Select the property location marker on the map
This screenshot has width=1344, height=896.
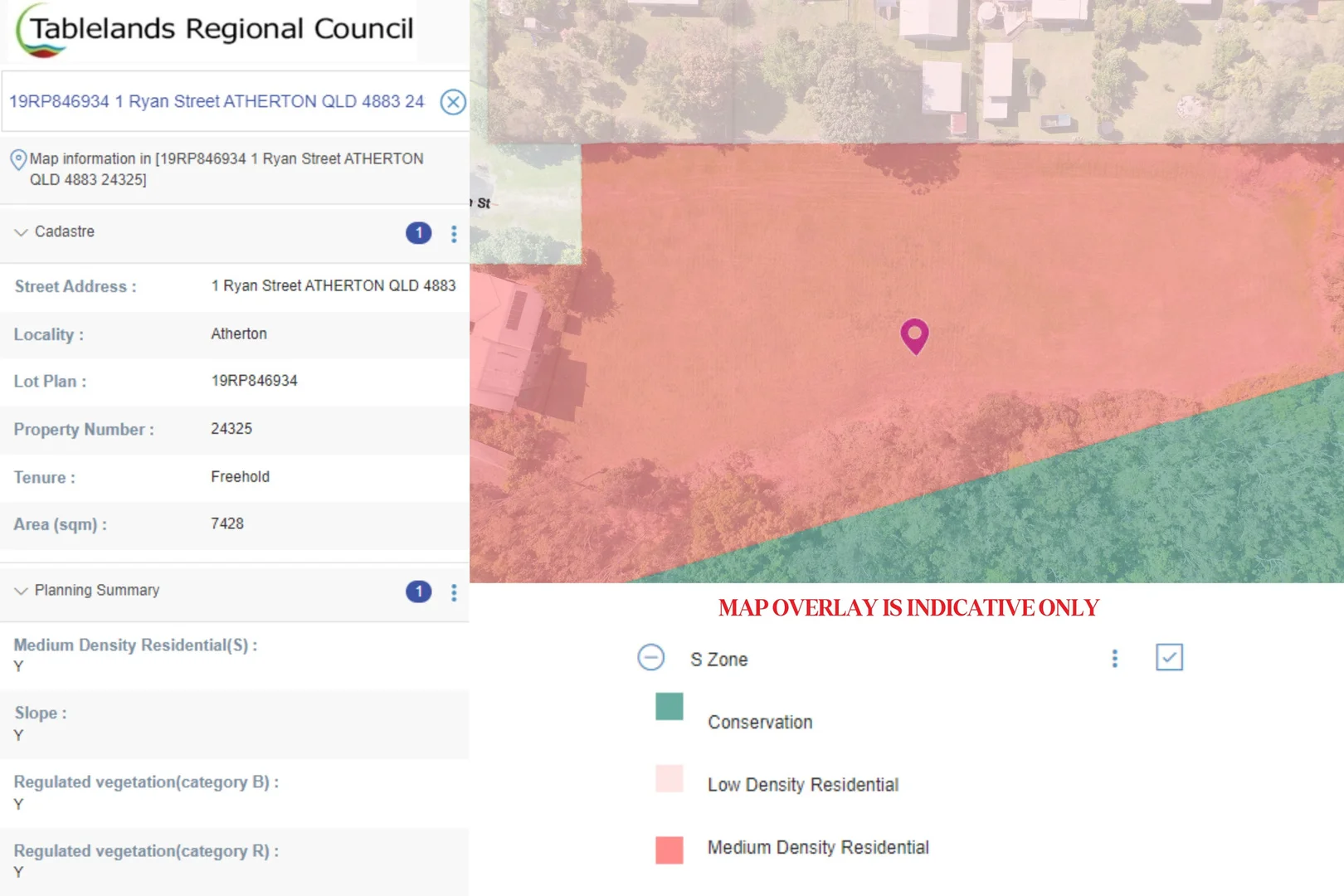pos(914,336)
